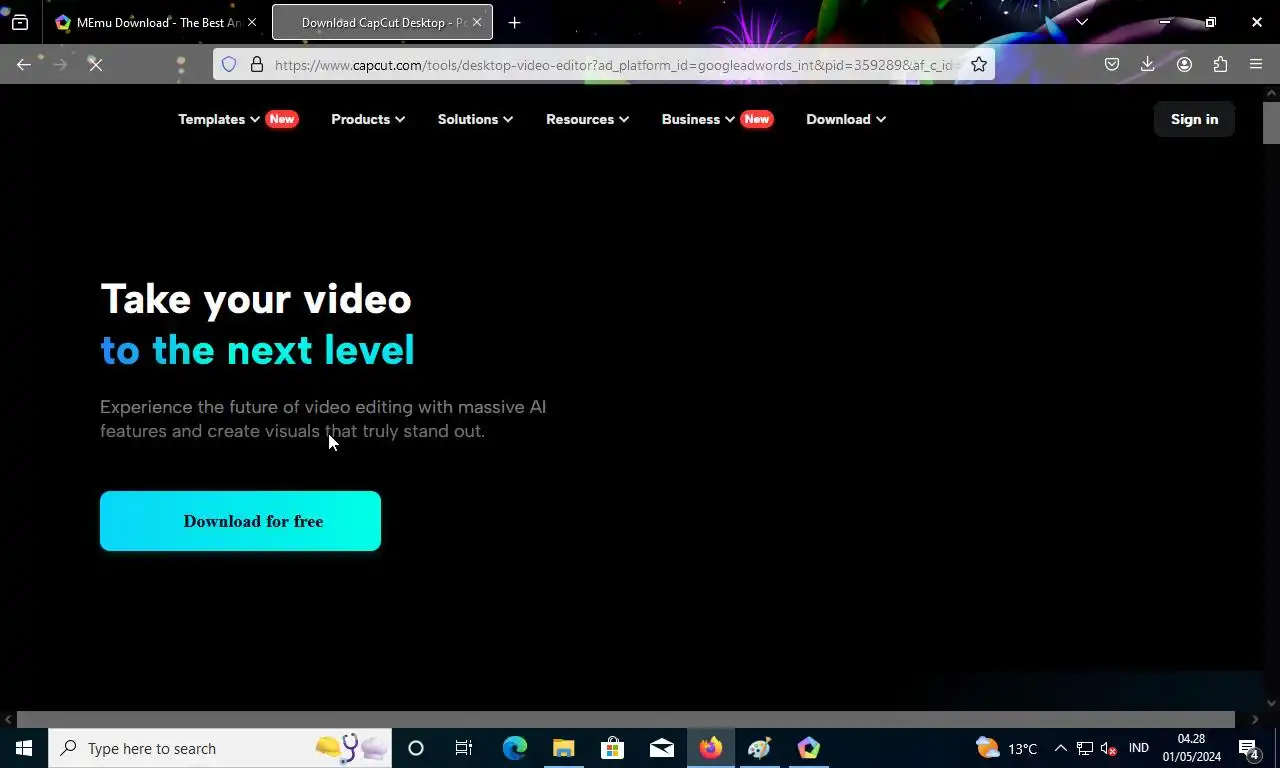Go back to the previous page

pos(24,64)
